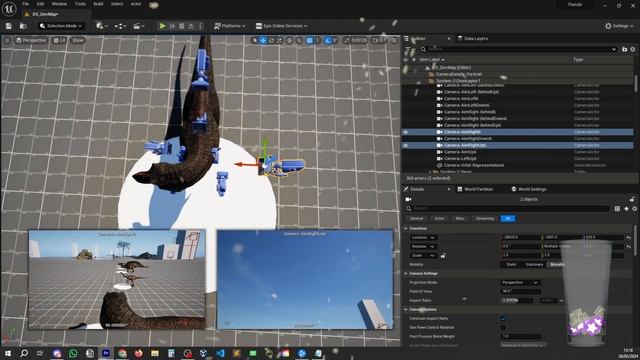Sort the Outliner by Item Label column
The width and height of the screenshot is (640, 360).
[432, 60]
